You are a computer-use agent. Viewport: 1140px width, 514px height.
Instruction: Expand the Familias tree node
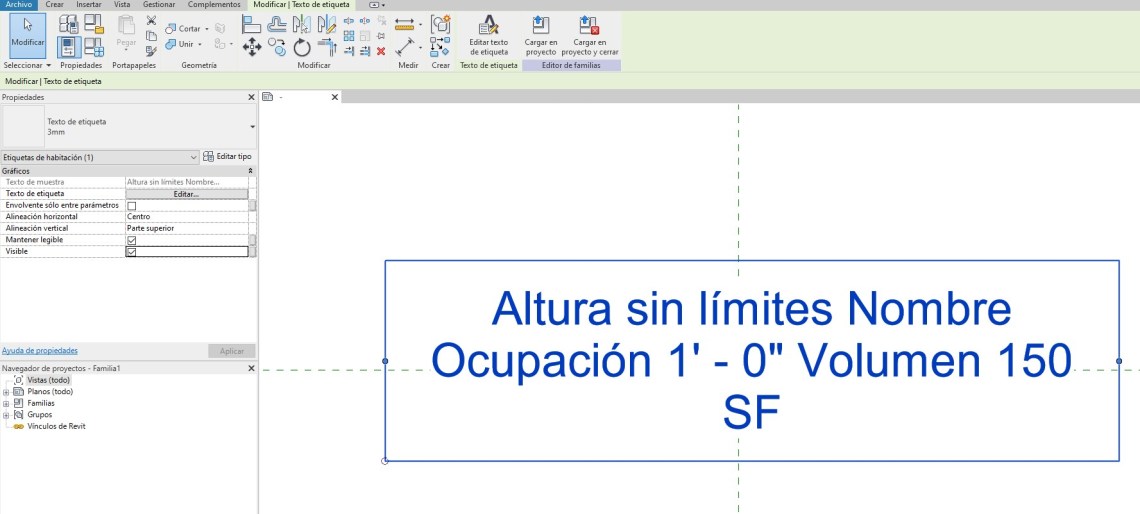coord(7,403)
